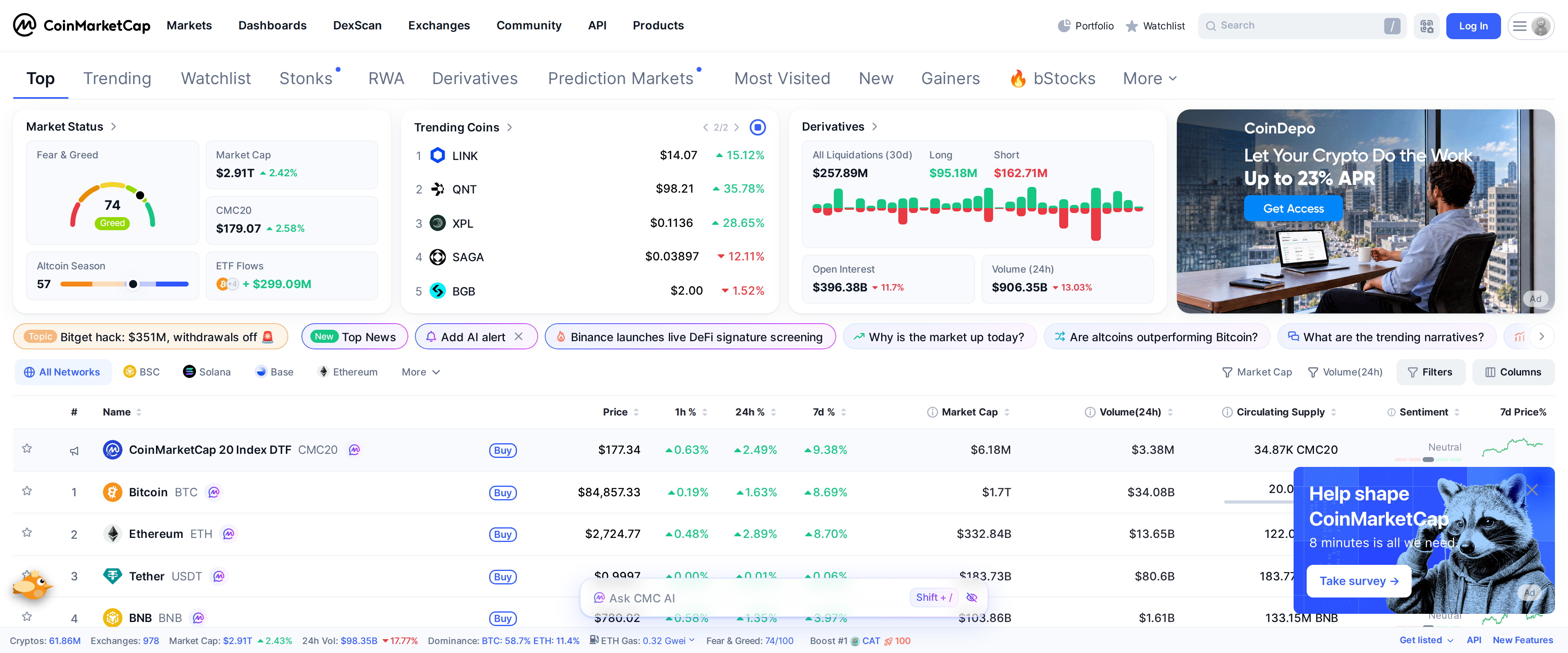The image size is (1568, 653).
Task: Click the CoinMarketCap logo
Action: coord(82,26)
